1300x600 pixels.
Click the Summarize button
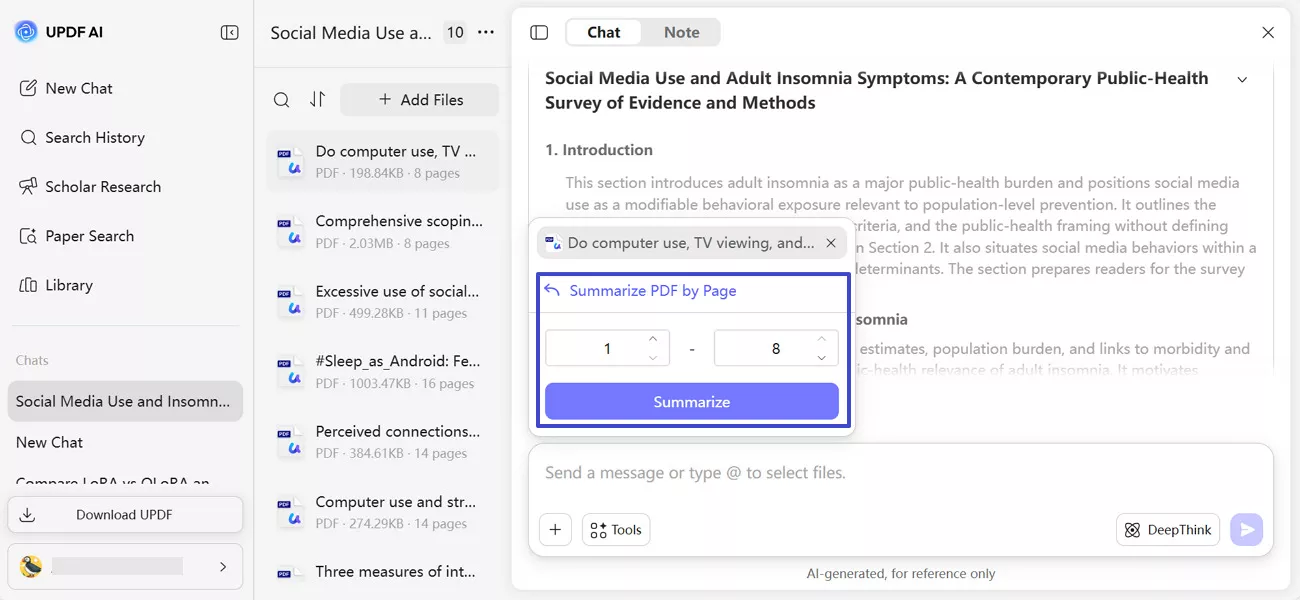point(691,402)
